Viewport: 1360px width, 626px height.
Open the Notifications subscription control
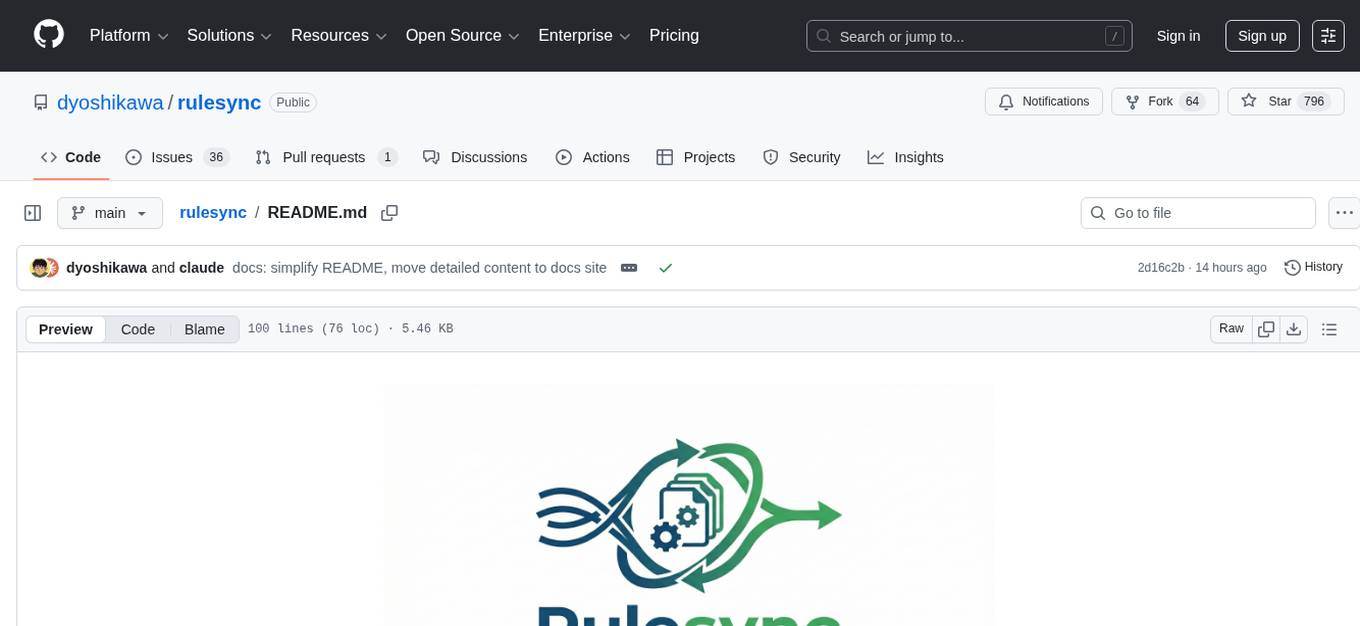[1043, 101]
